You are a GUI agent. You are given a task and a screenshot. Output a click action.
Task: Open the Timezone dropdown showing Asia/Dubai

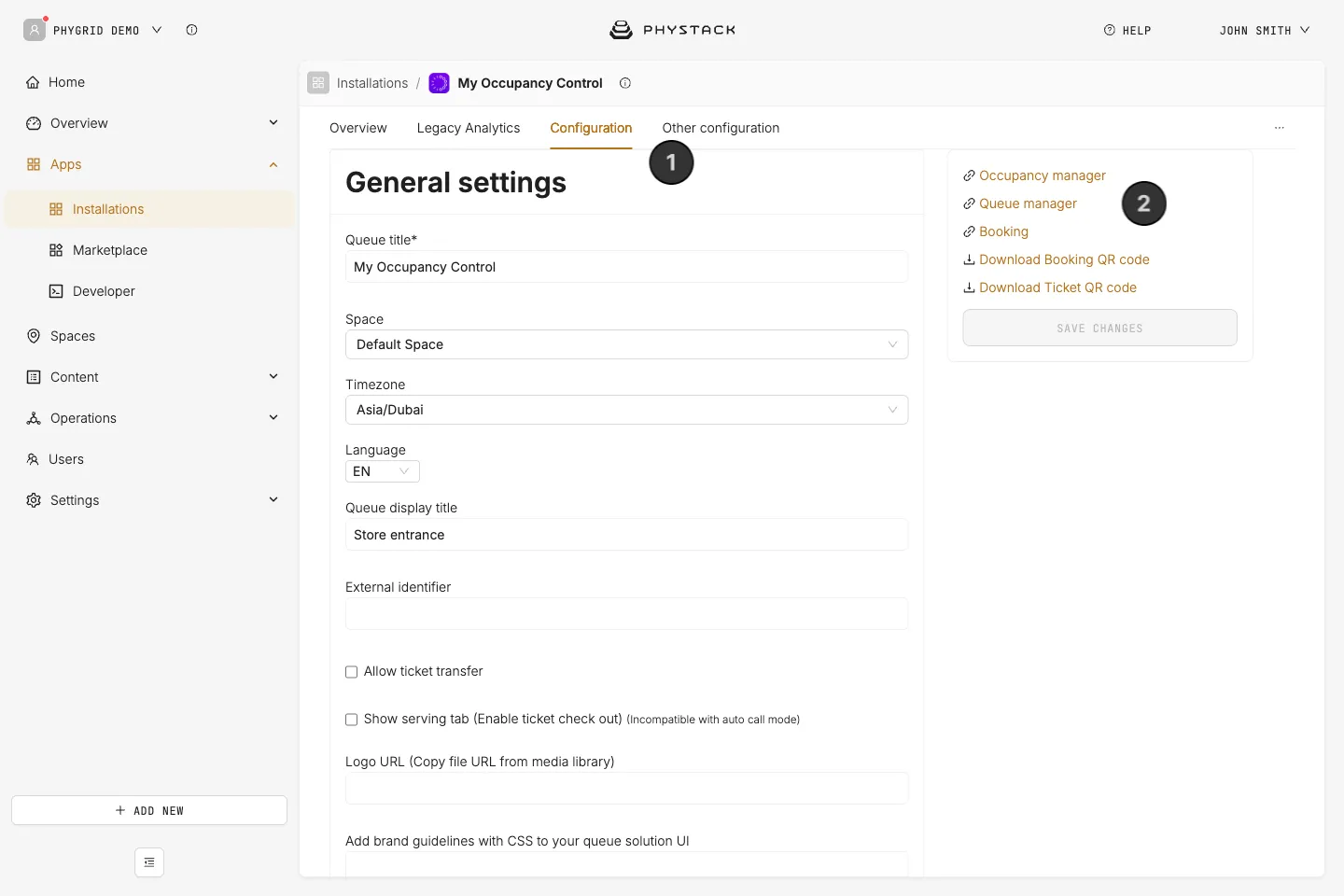[x=627, y=410]
